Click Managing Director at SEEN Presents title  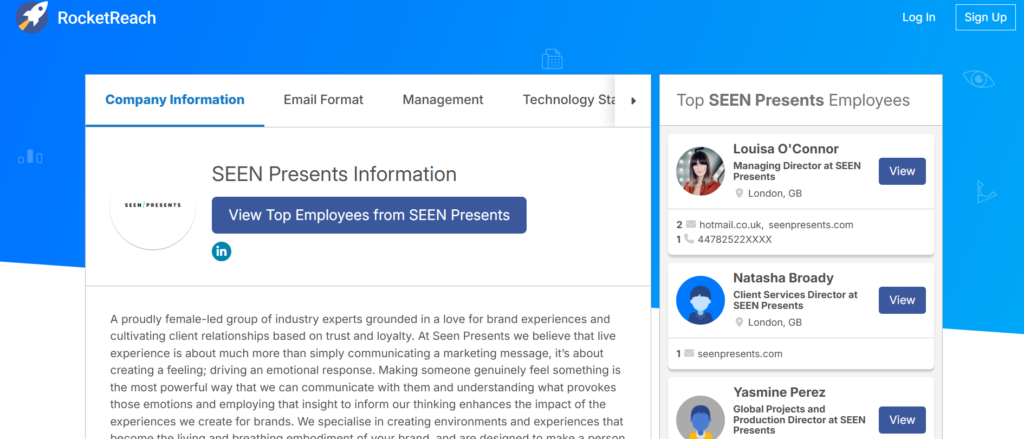click(x=797, y=171)
